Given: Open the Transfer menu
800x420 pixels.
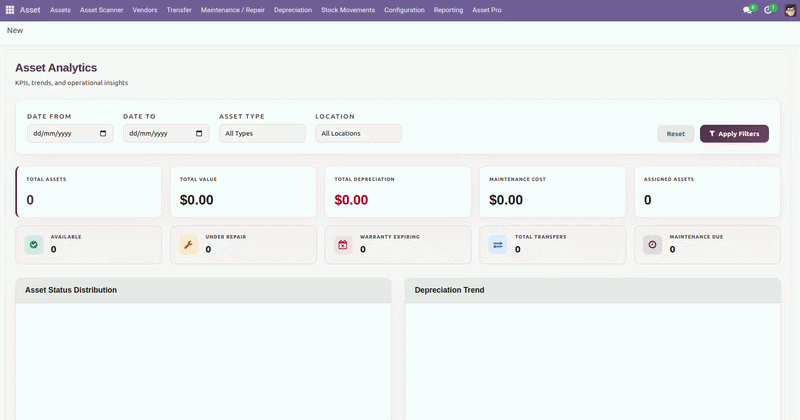Looking at the screenshot, I should (x=179, y=10).
